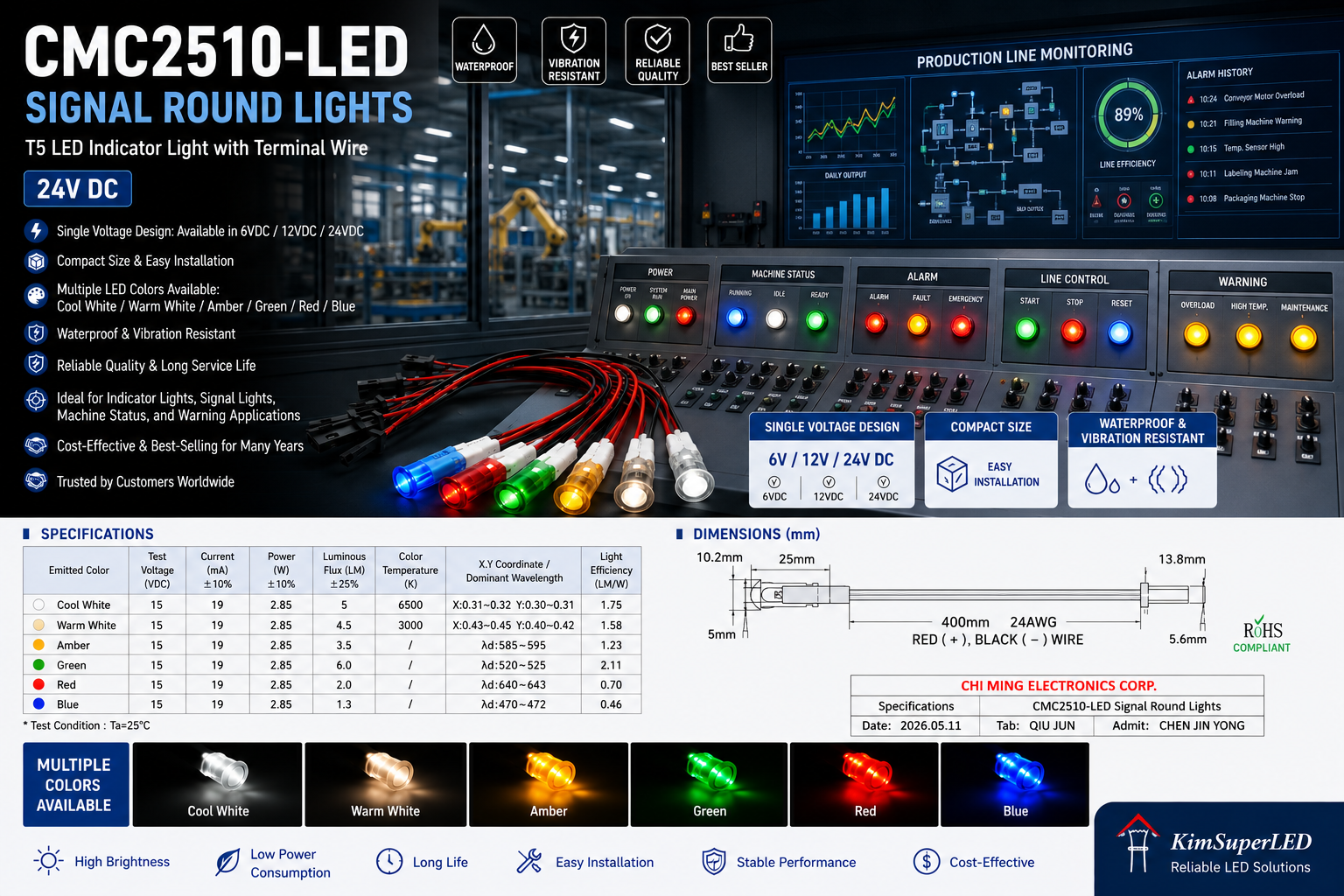Click the handshake icon beside Cost-Effective

point(36,445)
